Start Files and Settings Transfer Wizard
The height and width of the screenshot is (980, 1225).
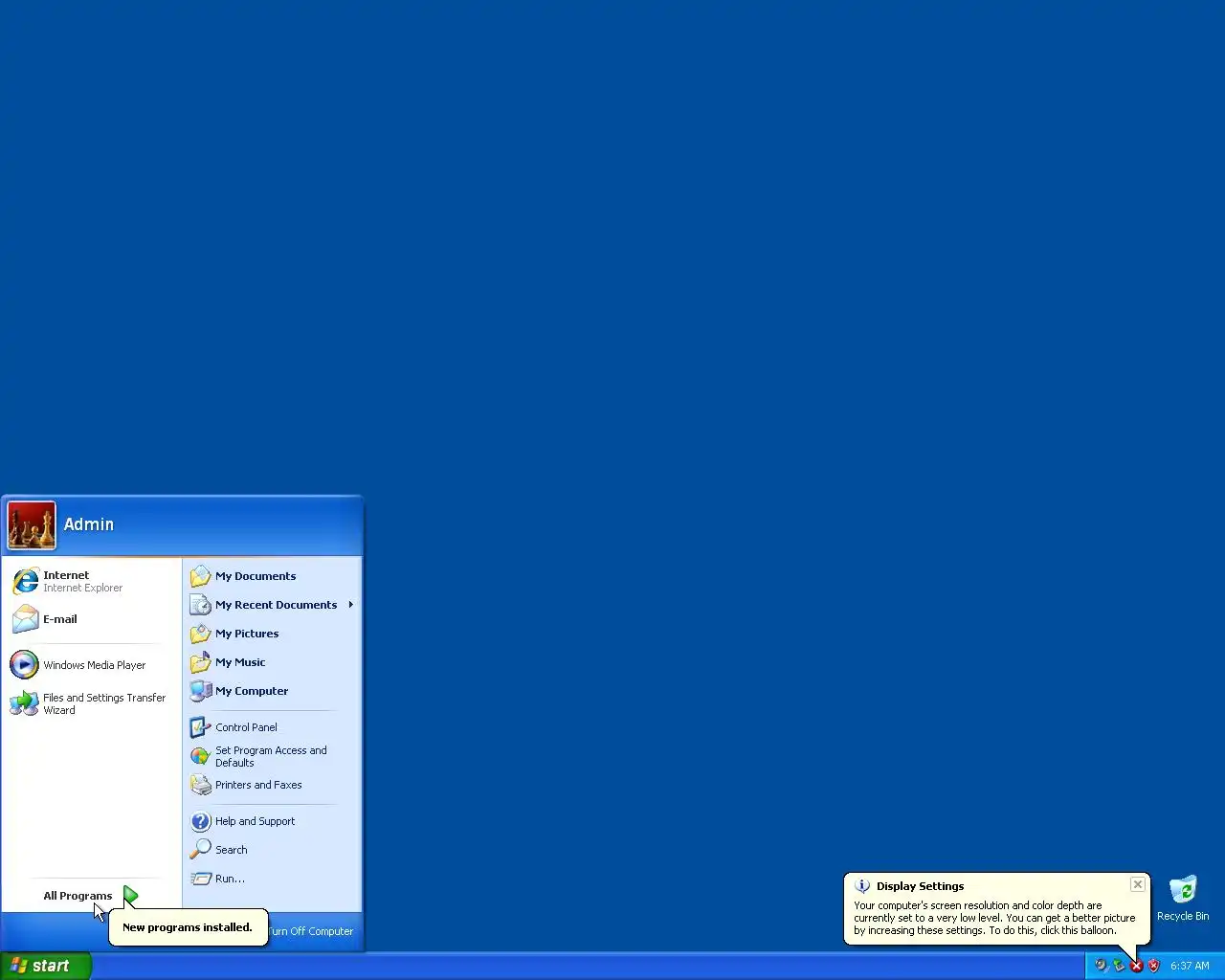(x=92, y=703)
